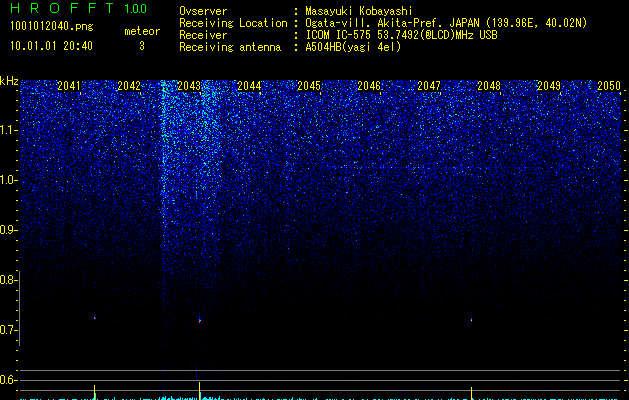Click the 0.9 kHz frequency label
The width and height of the screenshot is (629, 400).
coord(8,230)
